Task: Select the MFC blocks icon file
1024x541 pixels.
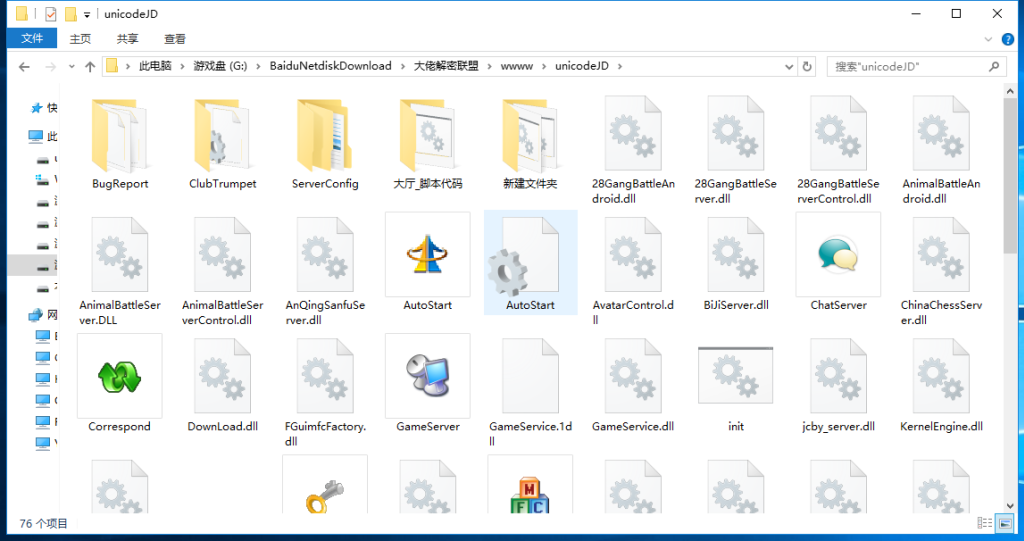Action: coord(530,485)
